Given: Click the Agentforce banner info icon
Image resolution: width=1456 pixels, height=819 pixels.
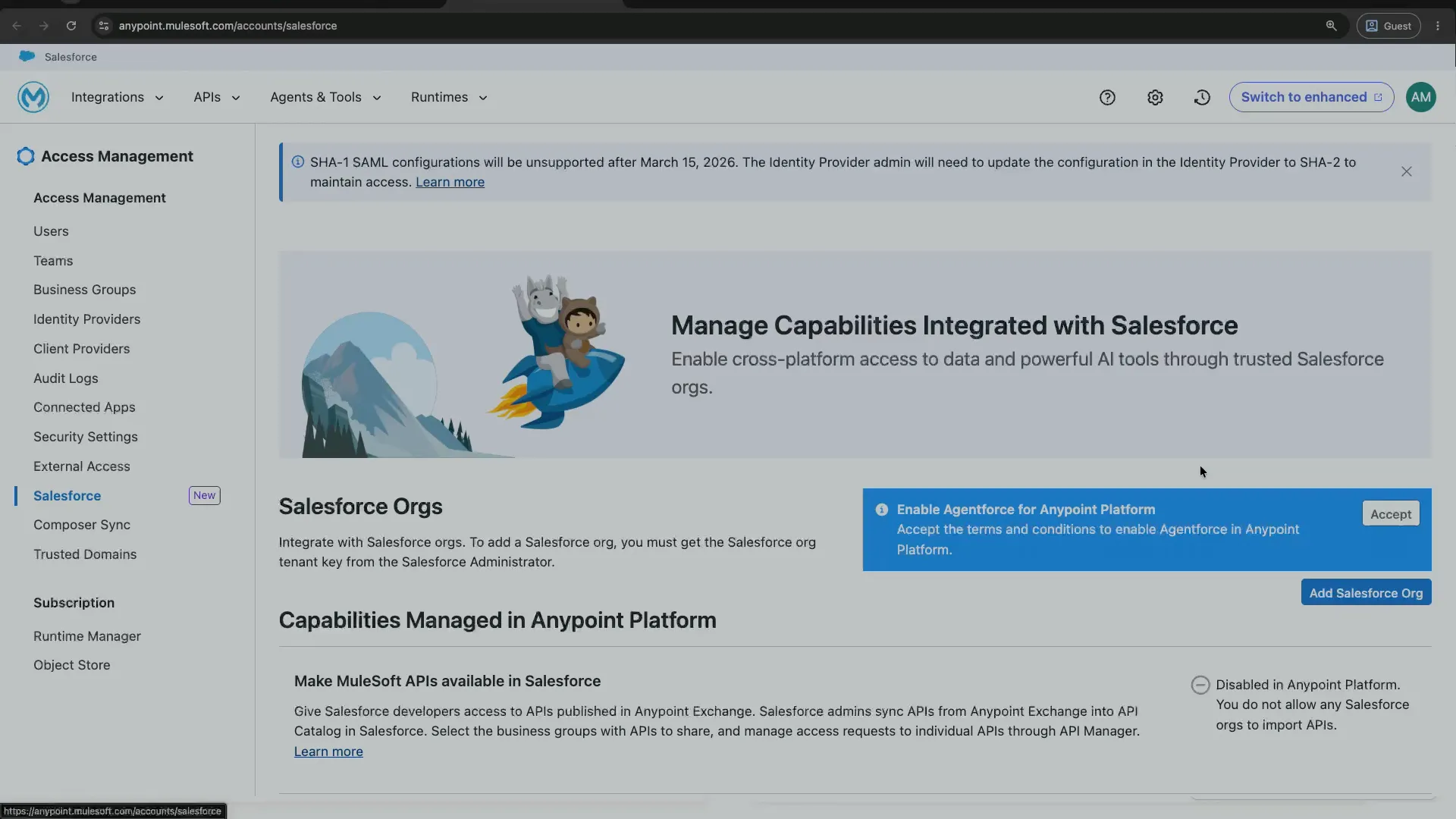Looking at the screenshot, I should coord(881,510).
